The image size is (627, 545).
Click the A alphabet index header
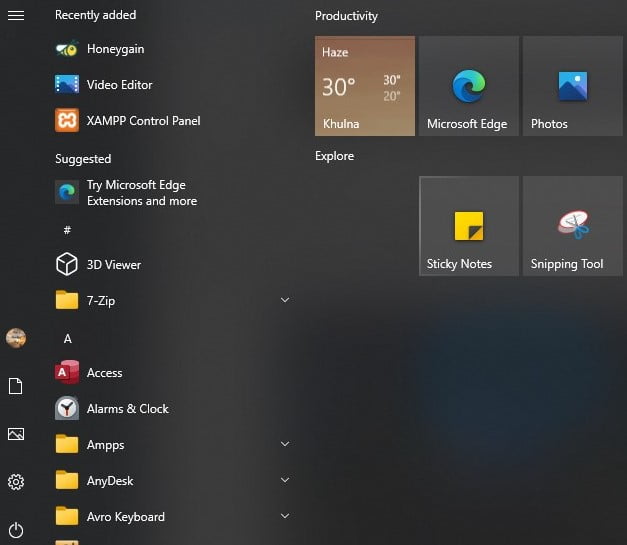(68, 339)
